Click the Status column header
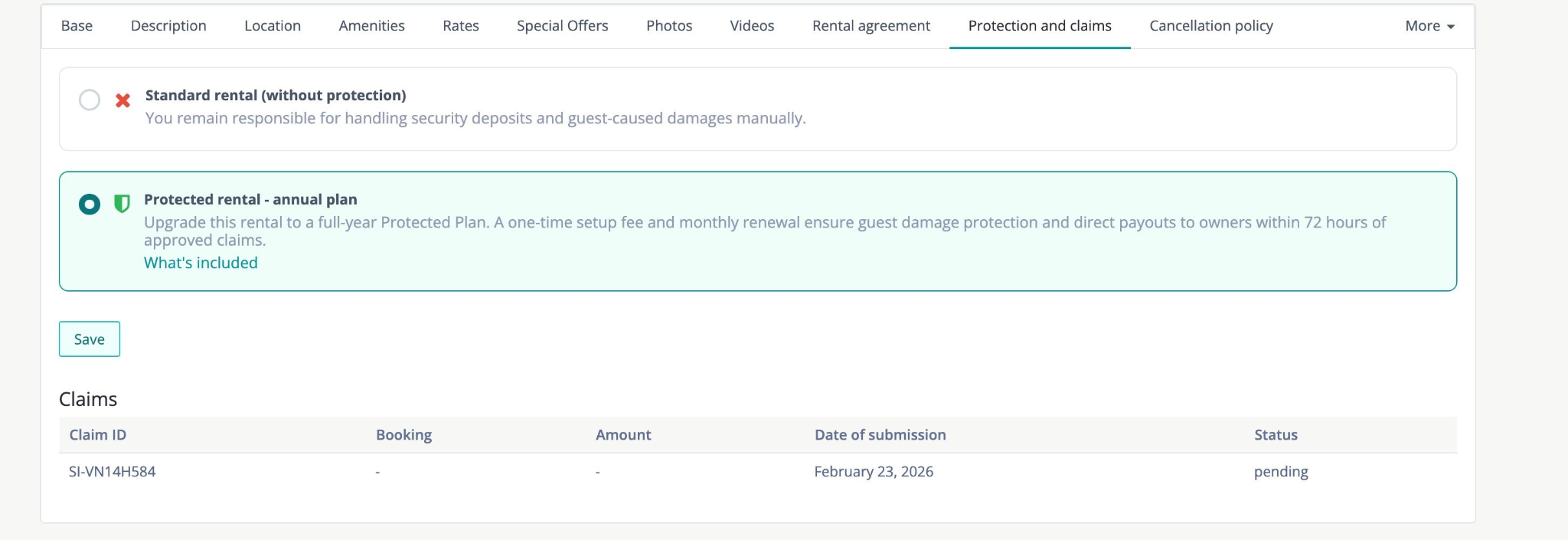Image resolution: width=1568 pixels, height=540 pixels. tap(1276, 435)
